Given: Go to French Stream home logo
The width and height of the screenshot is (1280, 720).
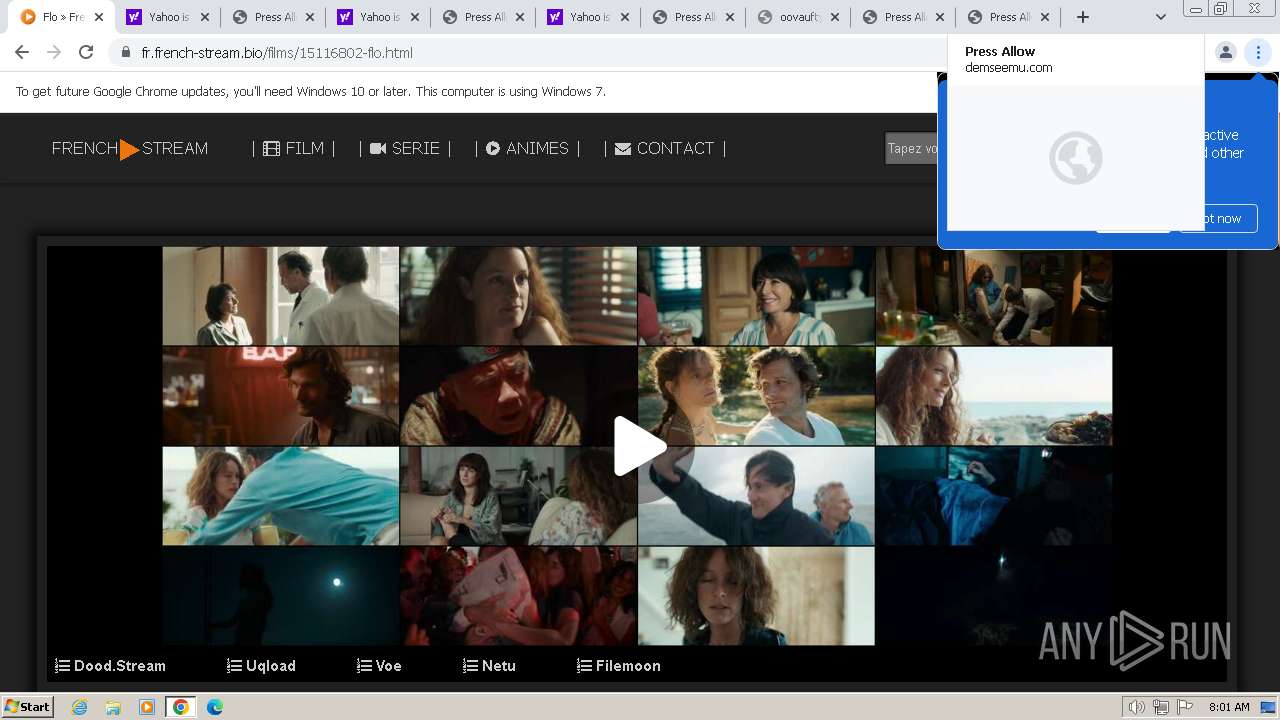Looking at the screenshot, I should coord(130,148).
